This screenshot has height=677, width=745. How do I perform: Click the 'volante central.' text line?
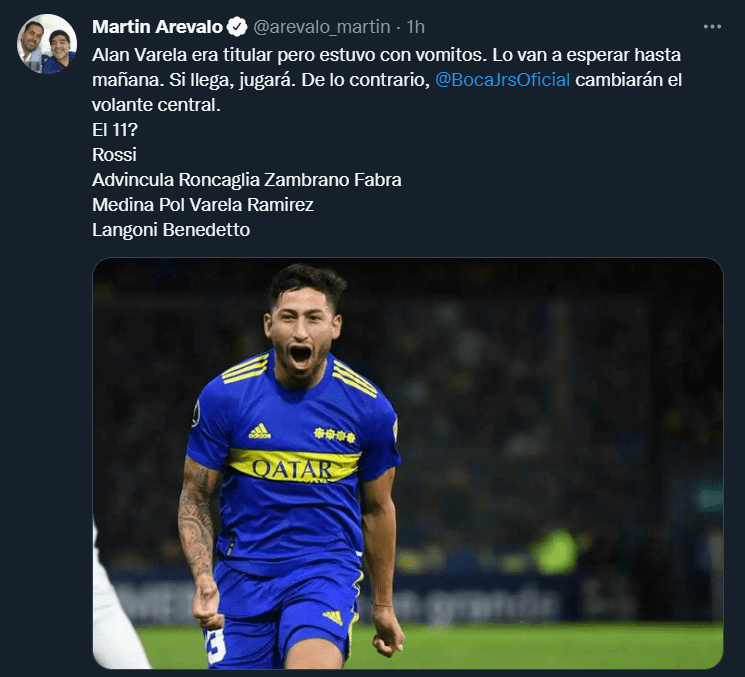156,105
